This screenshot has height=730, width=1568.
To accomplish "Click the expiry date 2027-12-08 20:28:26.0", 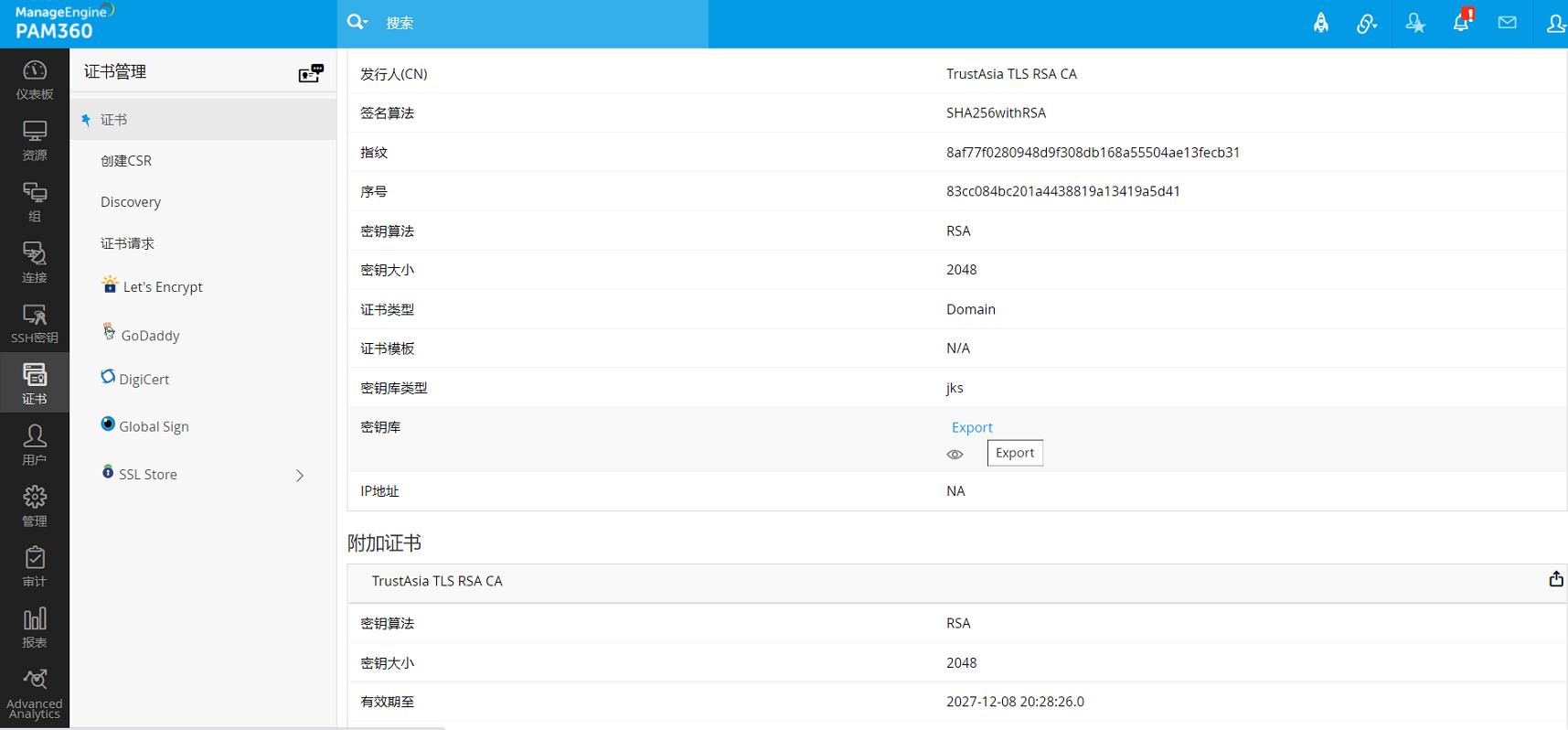I will coord(1015,702).
